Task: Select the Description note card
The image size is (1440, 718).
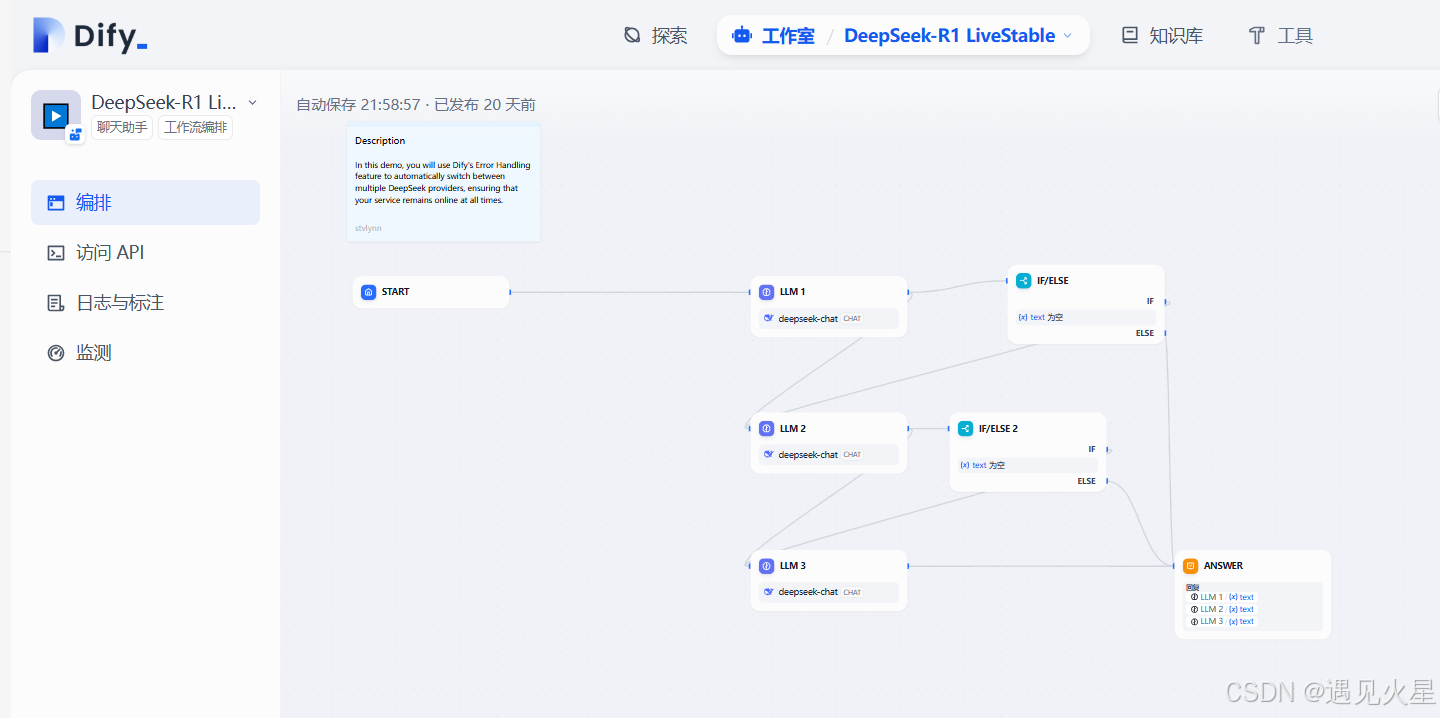Action: tap(444, 183)
